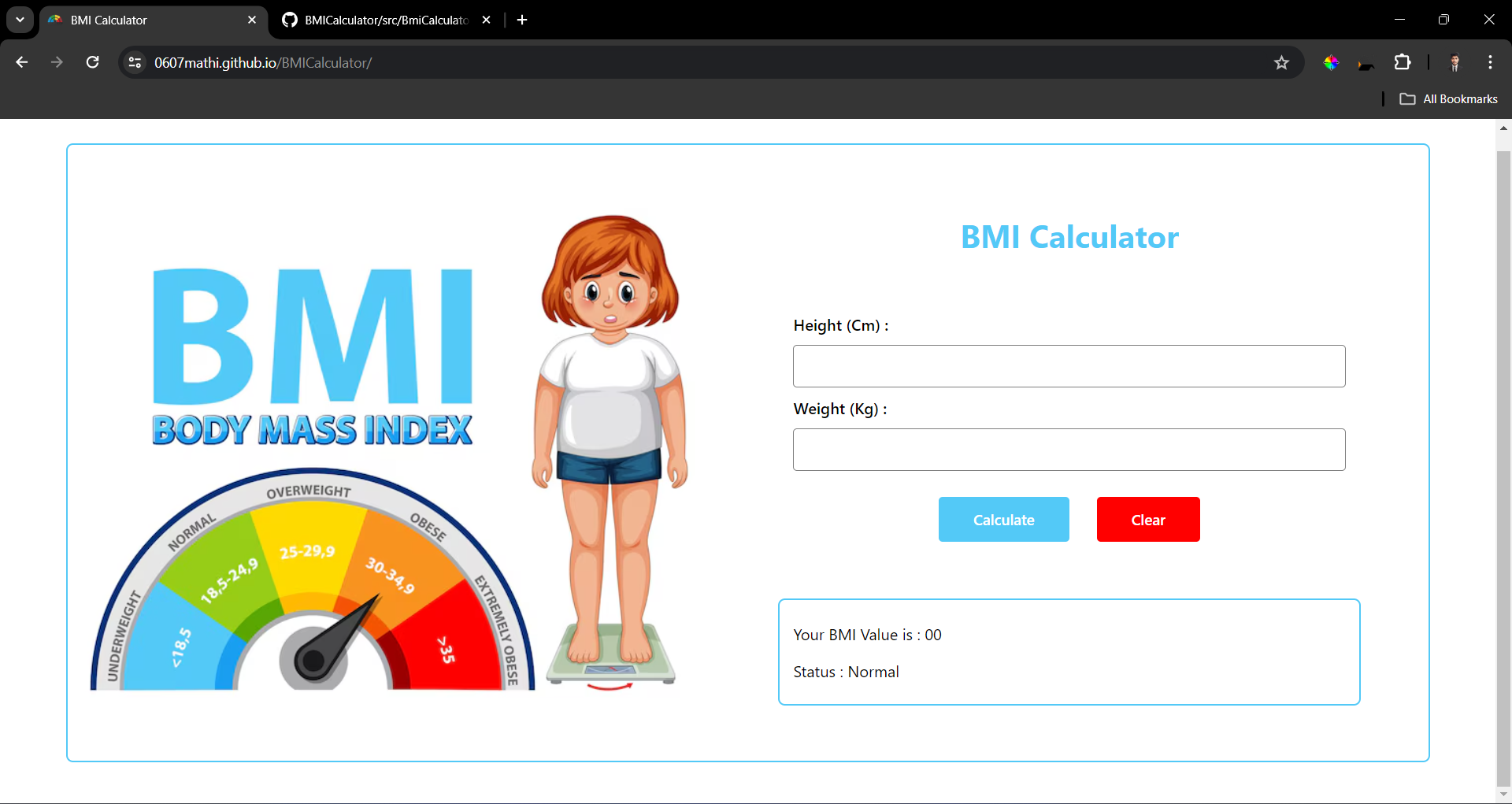Click the BMI Calculator heading
Screen dimensions: 1512x804
(x=1069, y=237)
